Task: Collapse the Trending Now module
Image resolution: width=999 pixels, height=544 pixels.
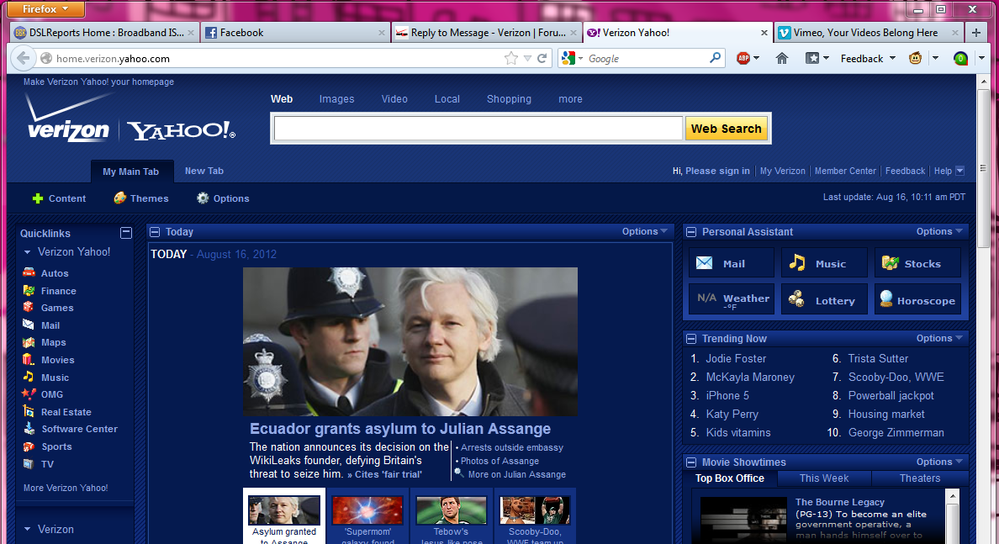Action: [x=691, y=338]
